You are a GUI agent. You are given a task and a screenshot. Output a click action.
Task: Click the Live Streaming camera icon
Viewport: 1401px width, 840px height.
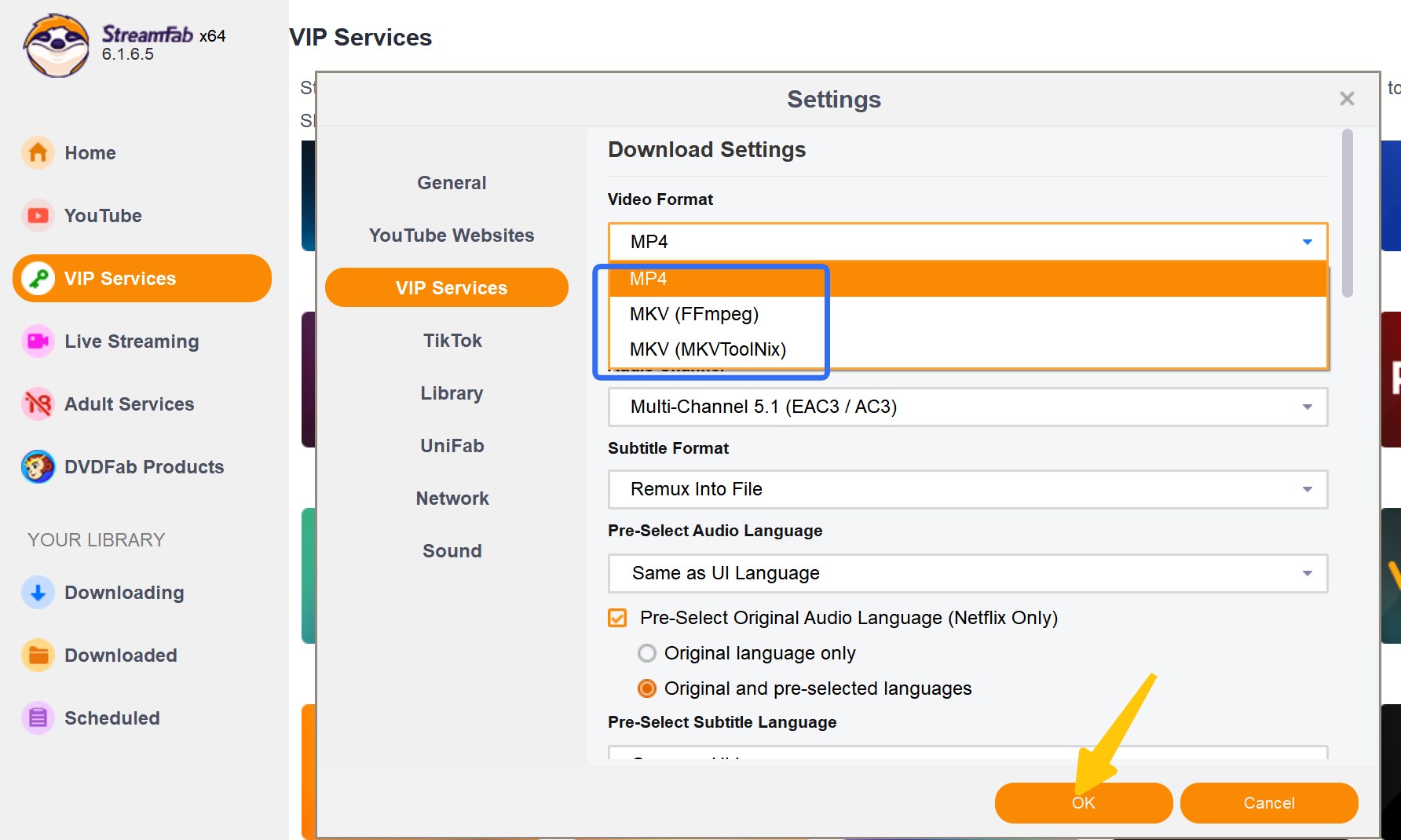pyautogui.click(x=38, y=341)
